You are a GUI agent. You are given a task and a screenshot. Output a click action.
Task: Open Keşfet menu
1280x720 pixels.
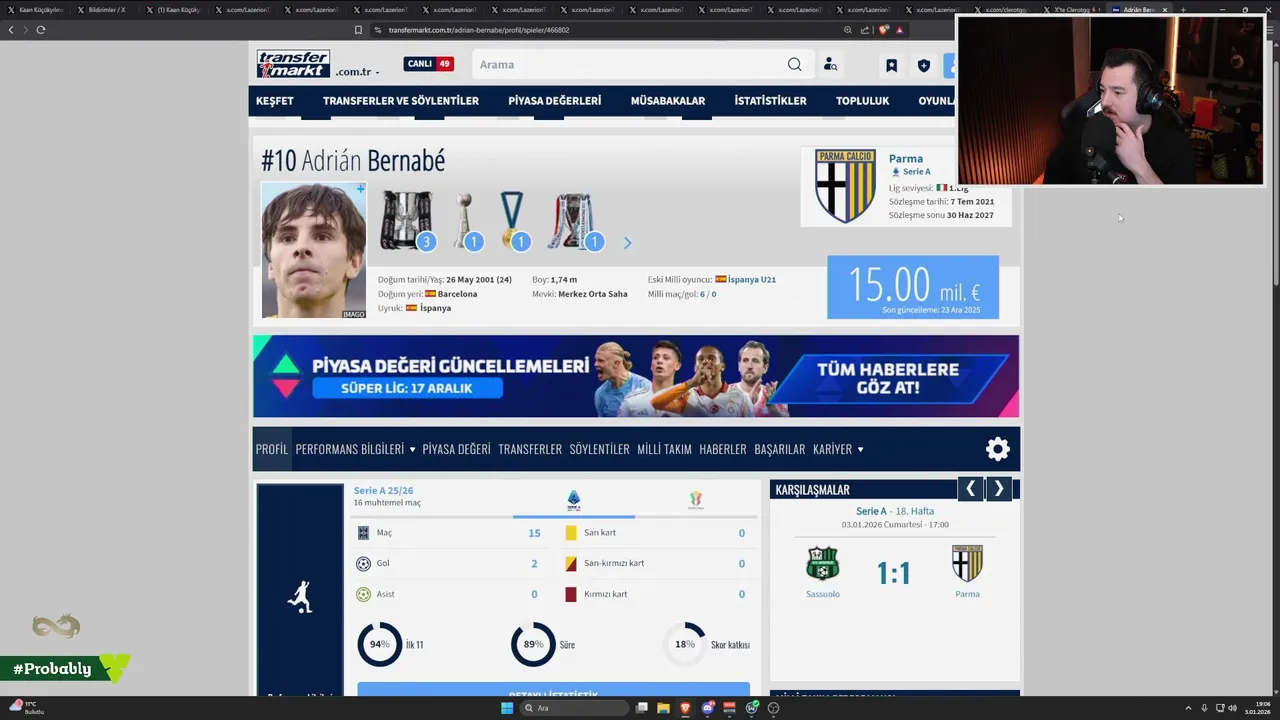pos(275,101)
